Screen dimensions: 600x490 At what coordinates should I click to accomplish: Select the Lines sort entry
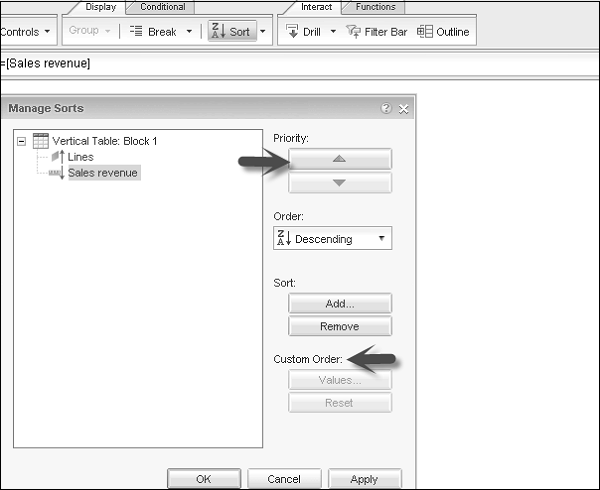pos(80,157)
